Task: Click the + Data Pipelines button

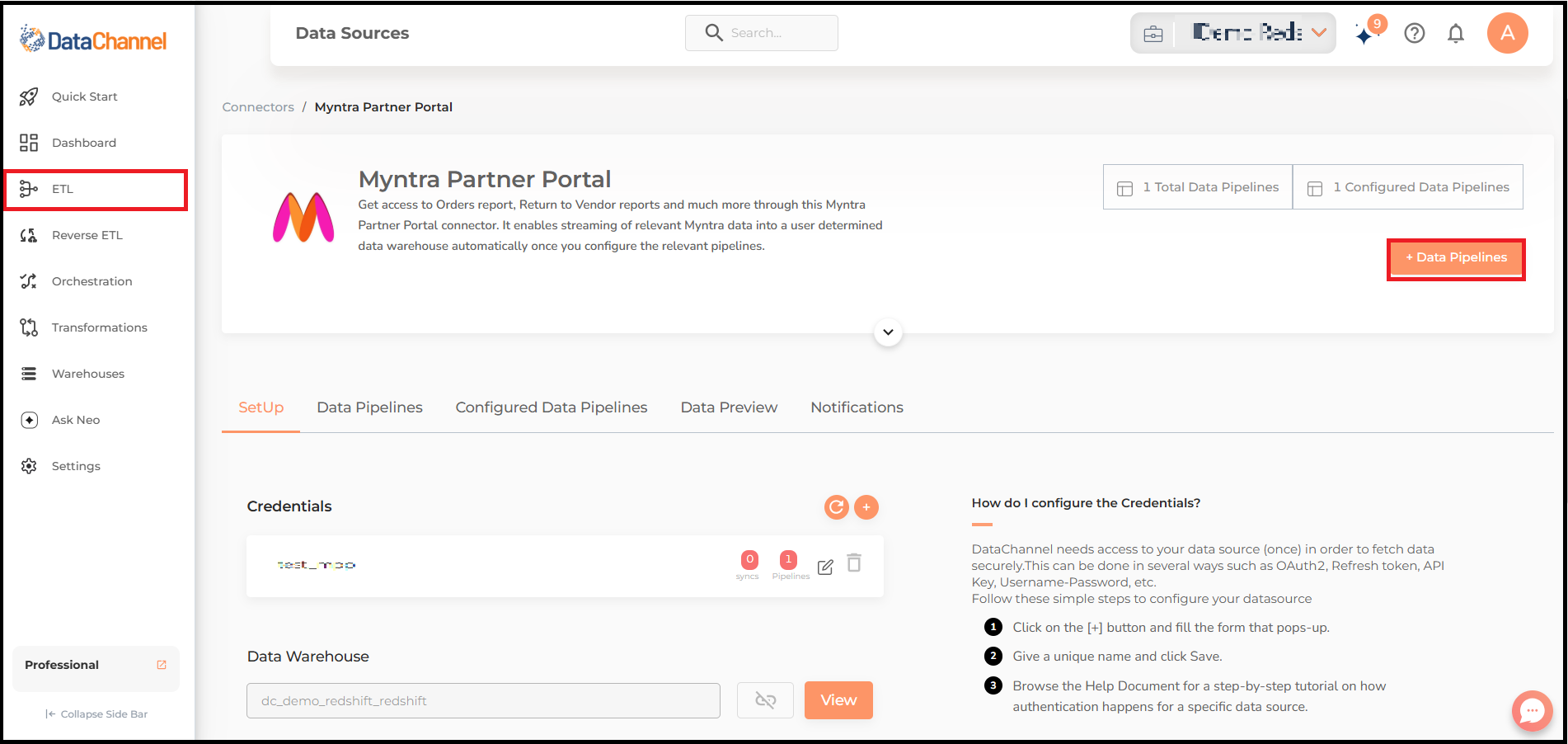Action: tap(1457, 258)
